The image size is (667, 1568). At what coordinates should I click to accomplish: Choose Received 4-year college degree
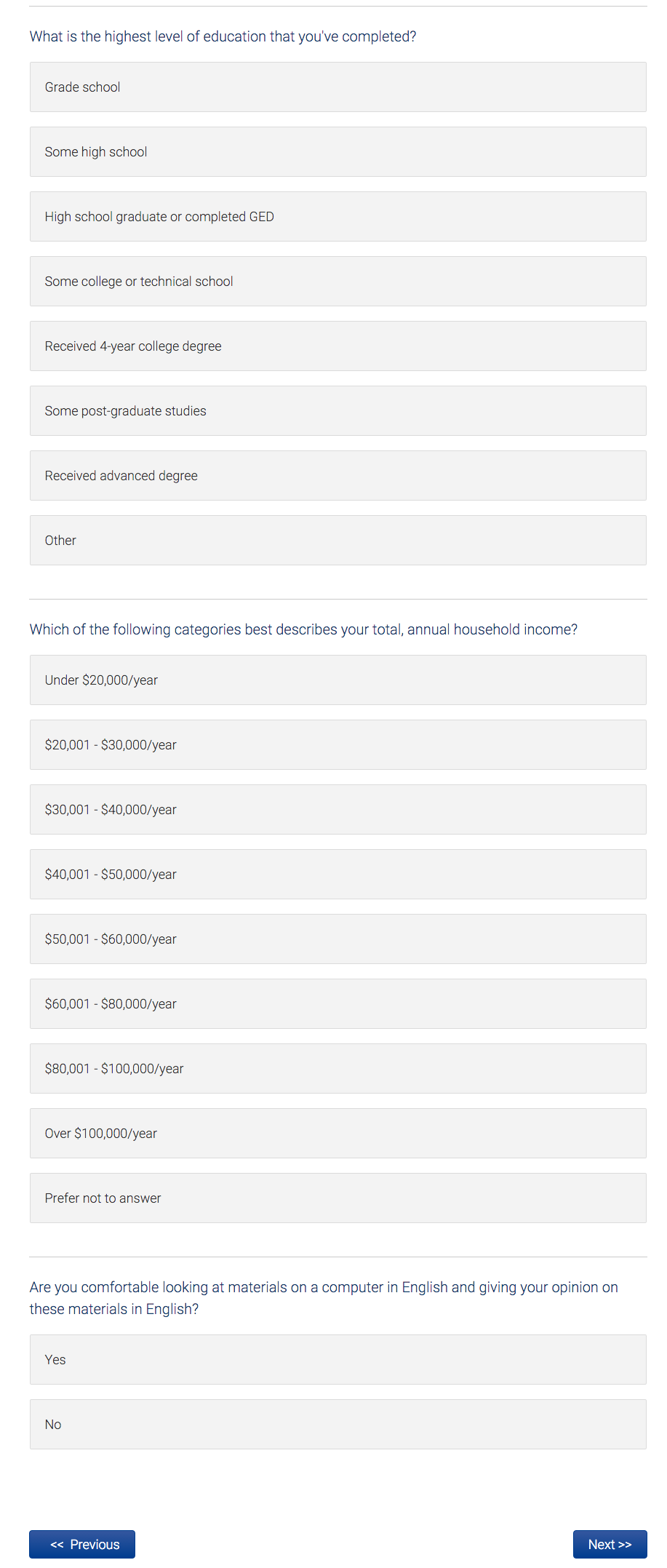pyautogui.click(x=338, y=346)
